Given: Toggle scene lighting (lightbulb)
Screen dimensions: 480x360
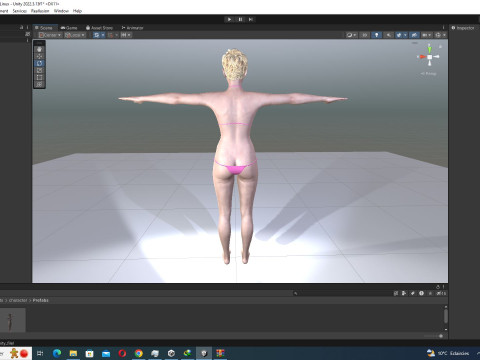Looking at the screenshot, I should 377,35.
